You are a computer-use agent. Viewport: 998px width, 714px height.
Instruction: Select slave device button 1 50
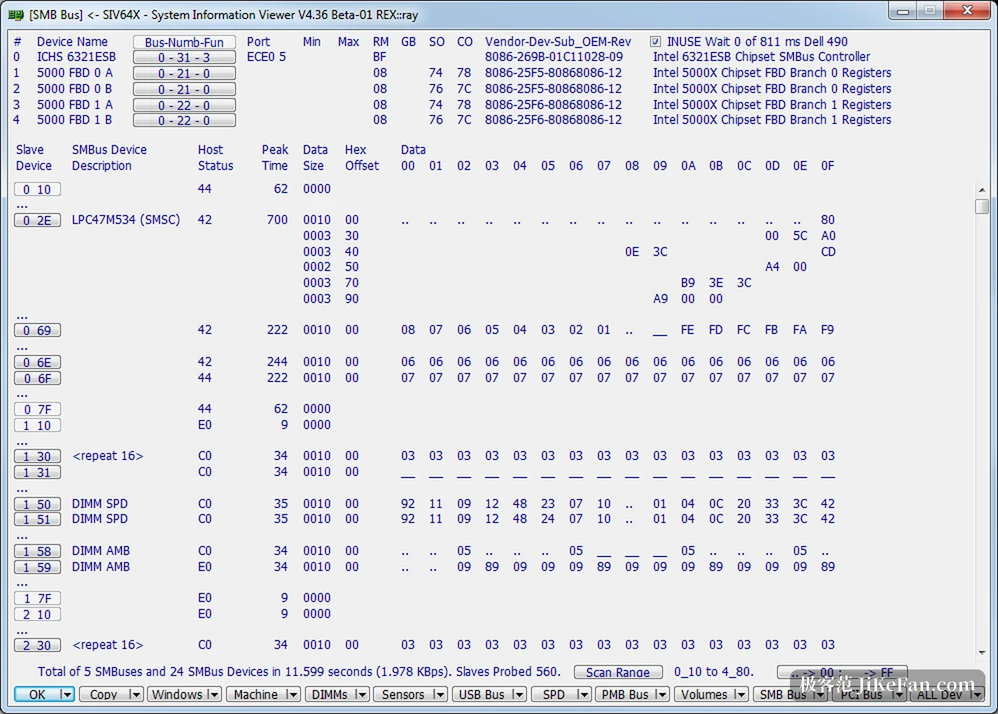point(38,504)
